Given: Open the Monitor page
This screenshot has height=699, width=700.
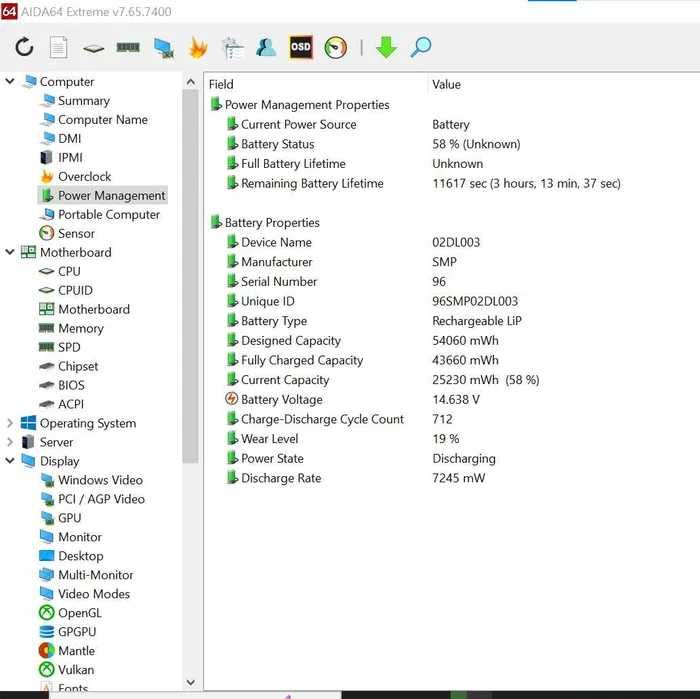Looking at the screenshot, I should [80, 537].
